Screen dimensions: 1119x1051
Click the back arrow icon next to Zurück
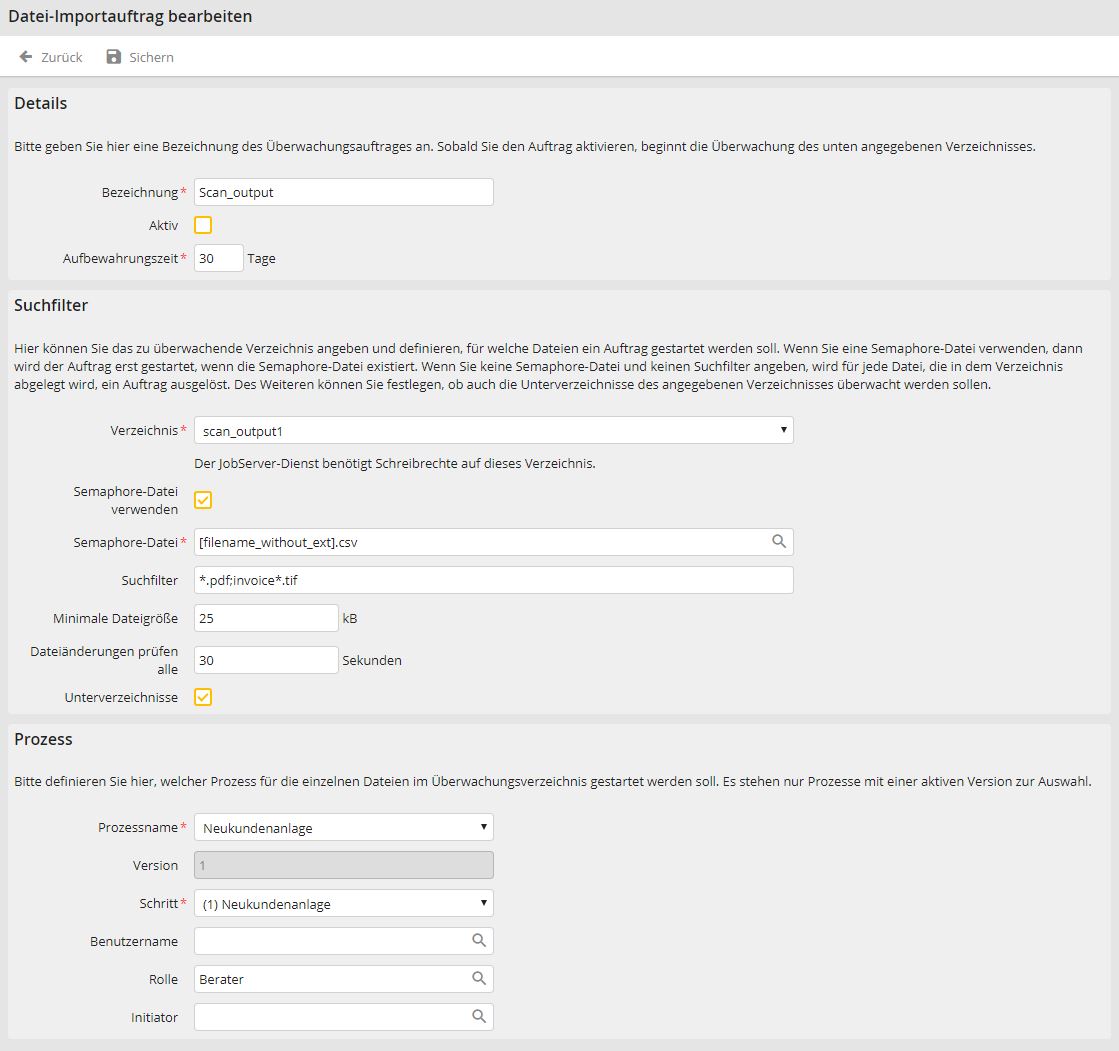[x=25, y=57]
